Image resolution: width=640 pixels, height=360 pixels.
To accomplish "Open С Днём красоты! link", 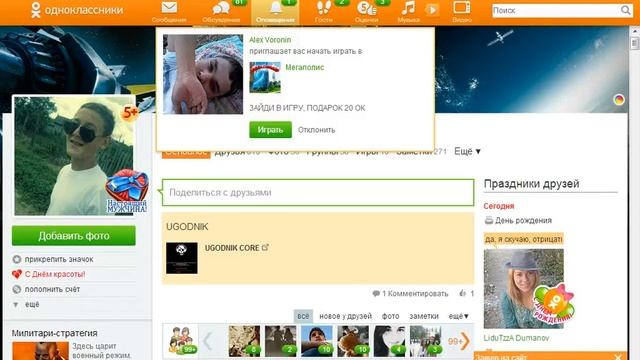I will (55, 274).
